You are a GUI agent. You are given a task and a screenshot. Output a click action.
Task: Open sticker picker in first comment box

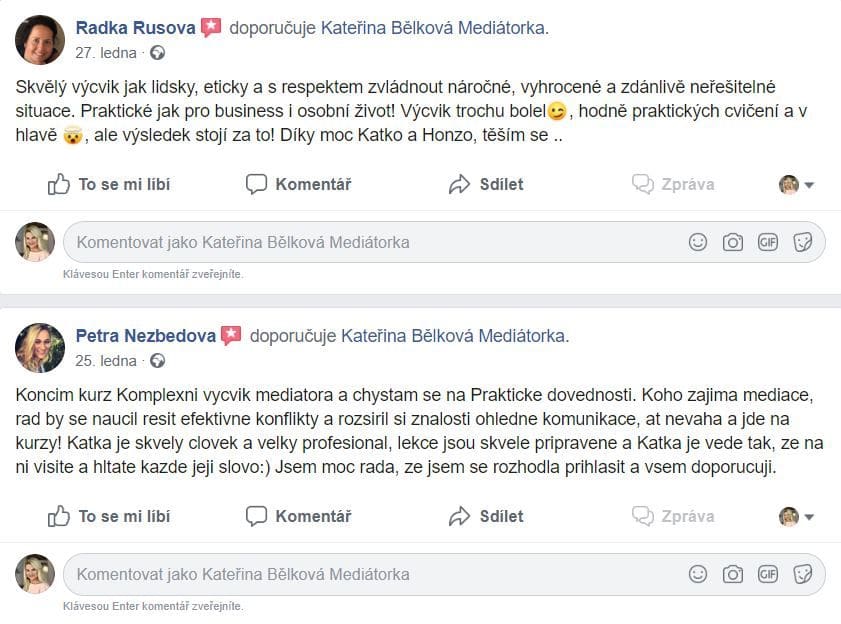point(802,242)
